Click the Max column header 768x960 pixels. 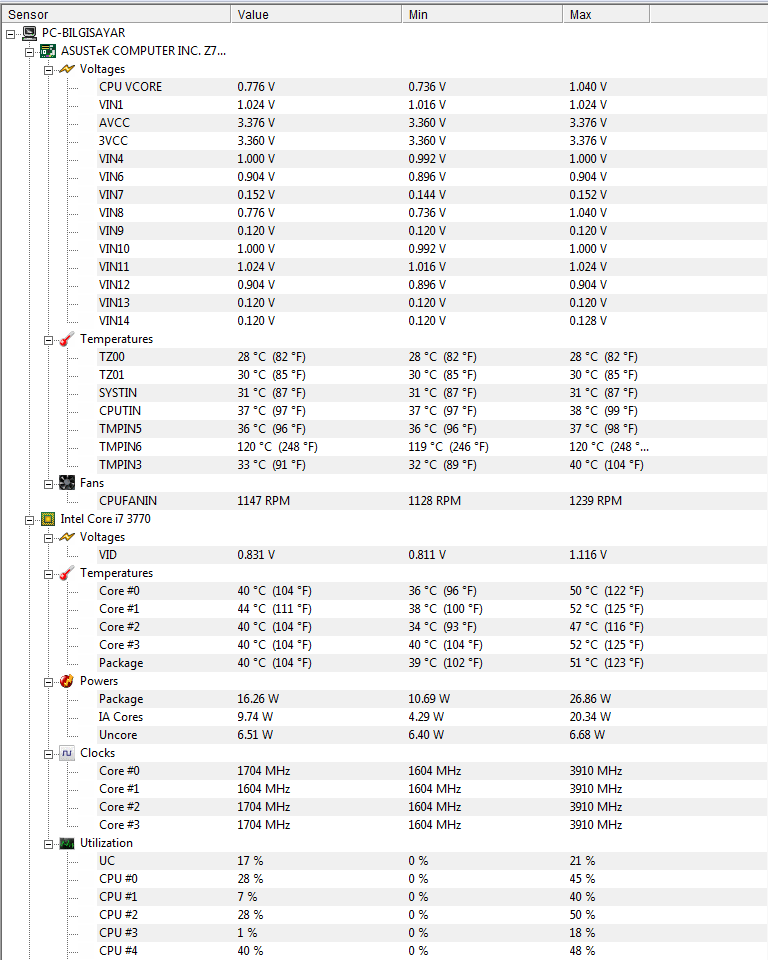[x=605, y=14]
